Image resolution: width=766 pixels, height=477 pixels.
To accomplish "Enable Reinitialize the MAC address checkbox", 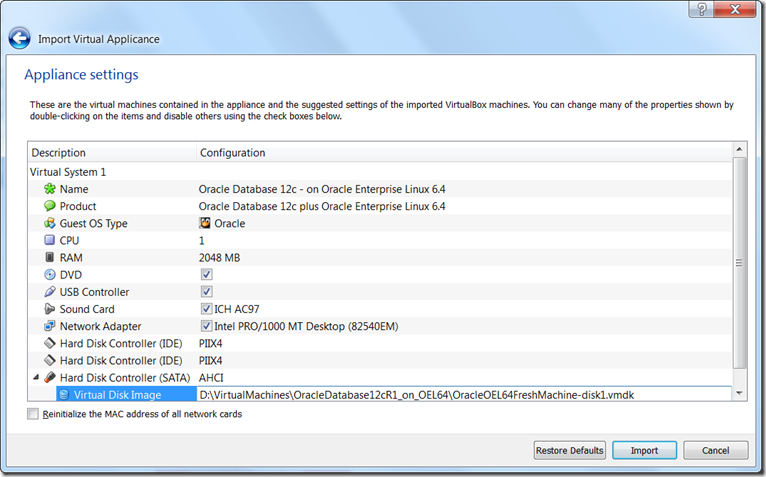I will pyautogui.click(x=34, y=414).
